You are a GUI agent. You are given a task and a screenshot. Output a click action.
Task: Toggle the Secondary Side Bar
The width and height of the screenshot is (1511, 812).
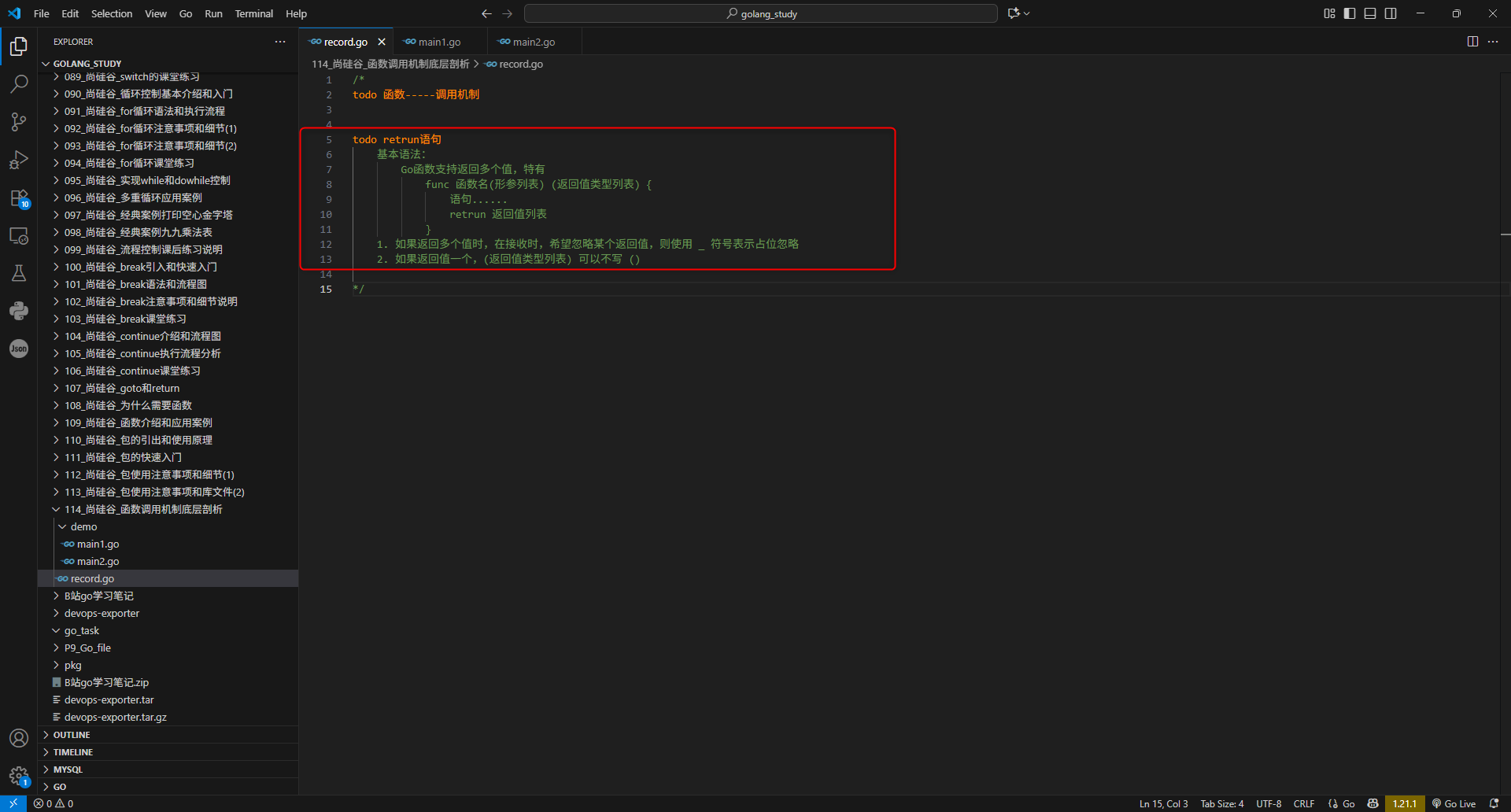click(1391, 13)
